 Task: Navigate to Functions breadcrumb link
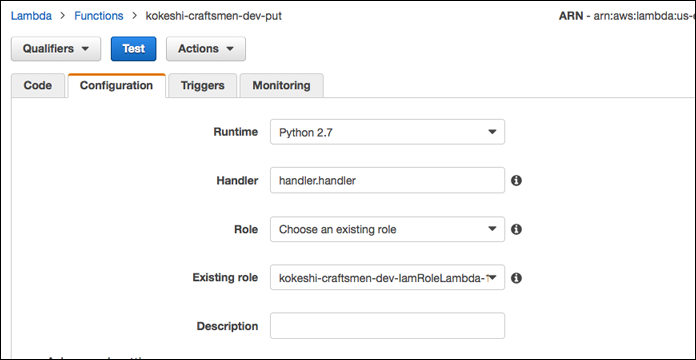coord(99,16)
